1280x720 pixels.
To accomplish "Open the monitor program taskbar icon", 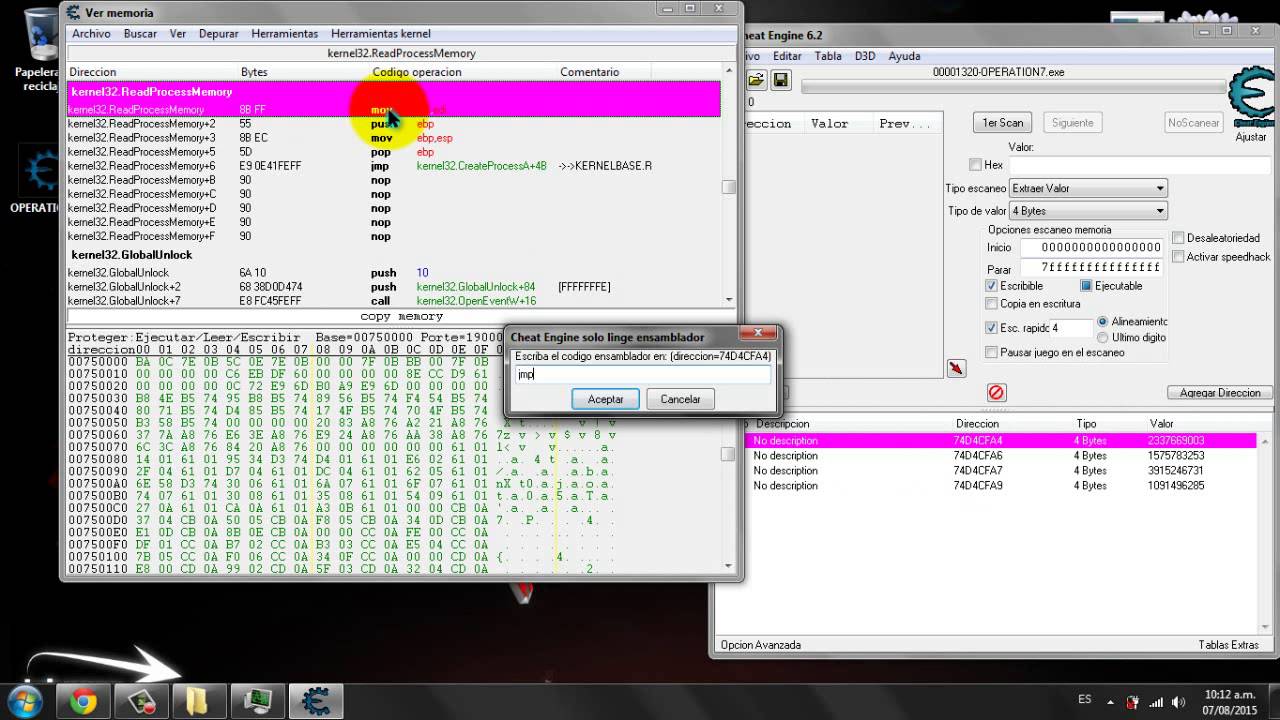I will [x=257, y=702].
